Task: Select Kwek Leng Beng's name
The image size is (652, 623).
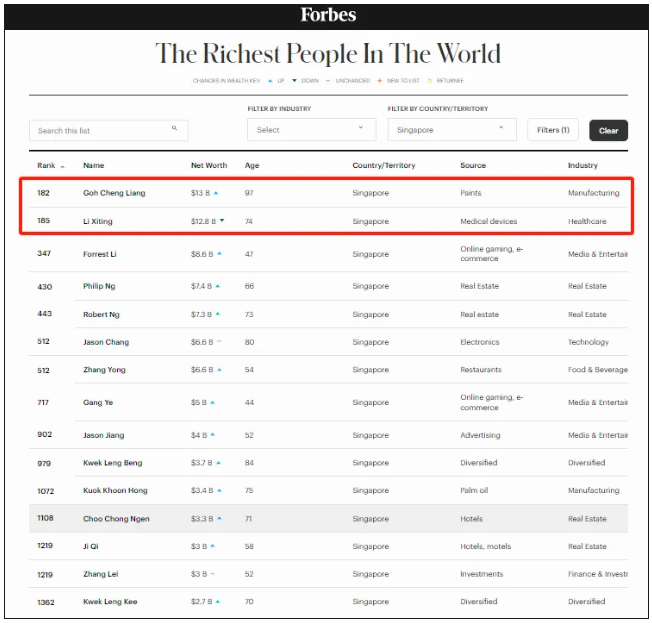Action: [112, 463]
